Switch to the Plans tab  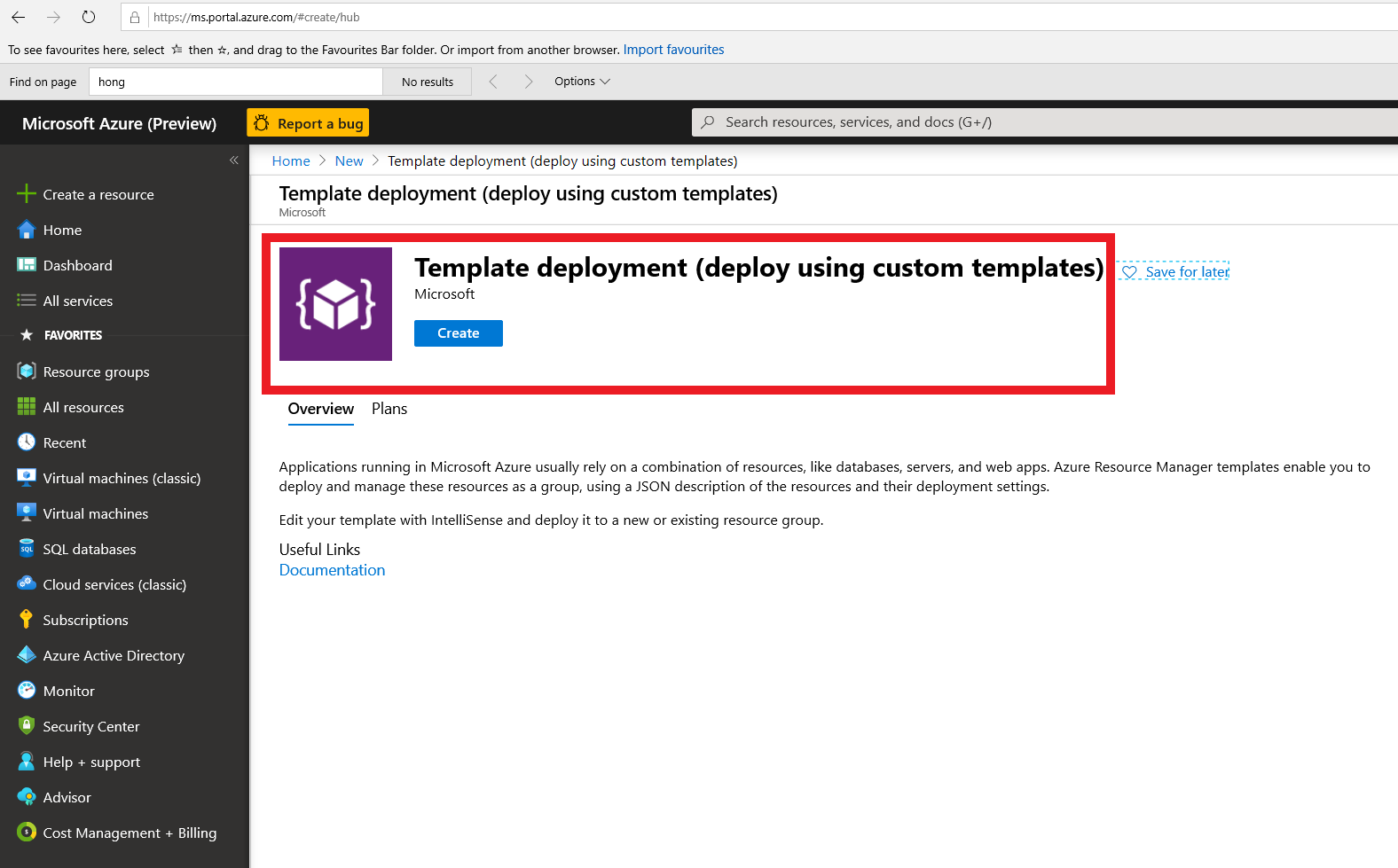tap(389, 409)
